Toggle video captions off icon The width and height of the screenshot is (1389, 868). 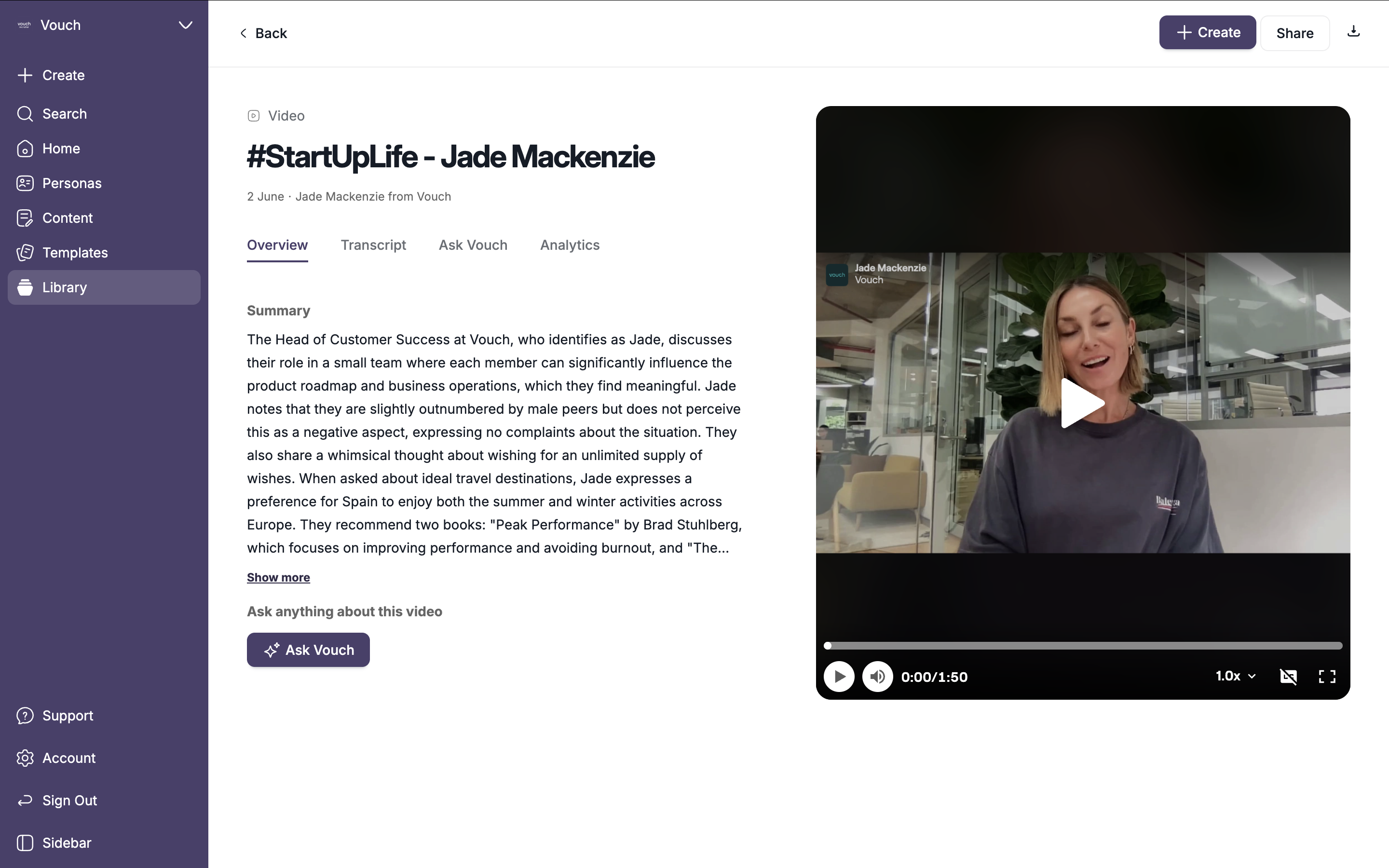(x=1289, y=676)
